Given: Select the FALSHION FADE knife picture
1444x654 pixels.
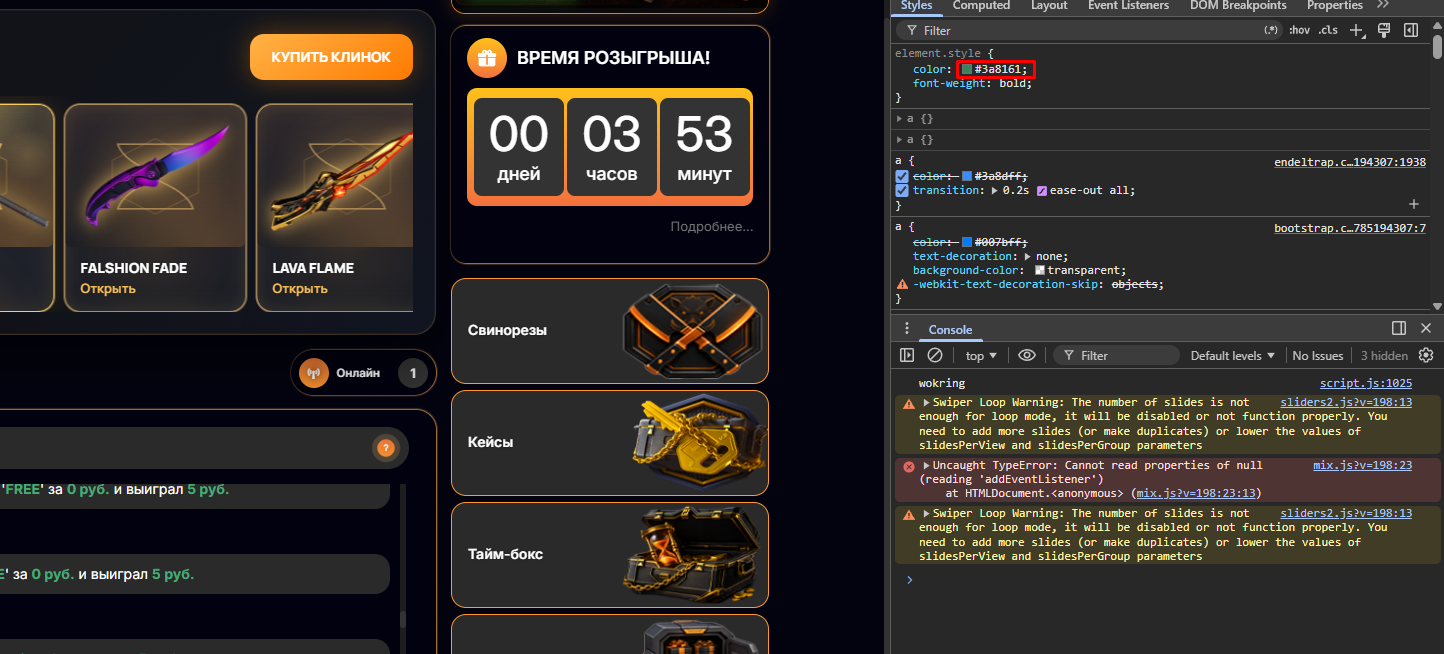Looking at the screenshot, I should coord(155,175).
